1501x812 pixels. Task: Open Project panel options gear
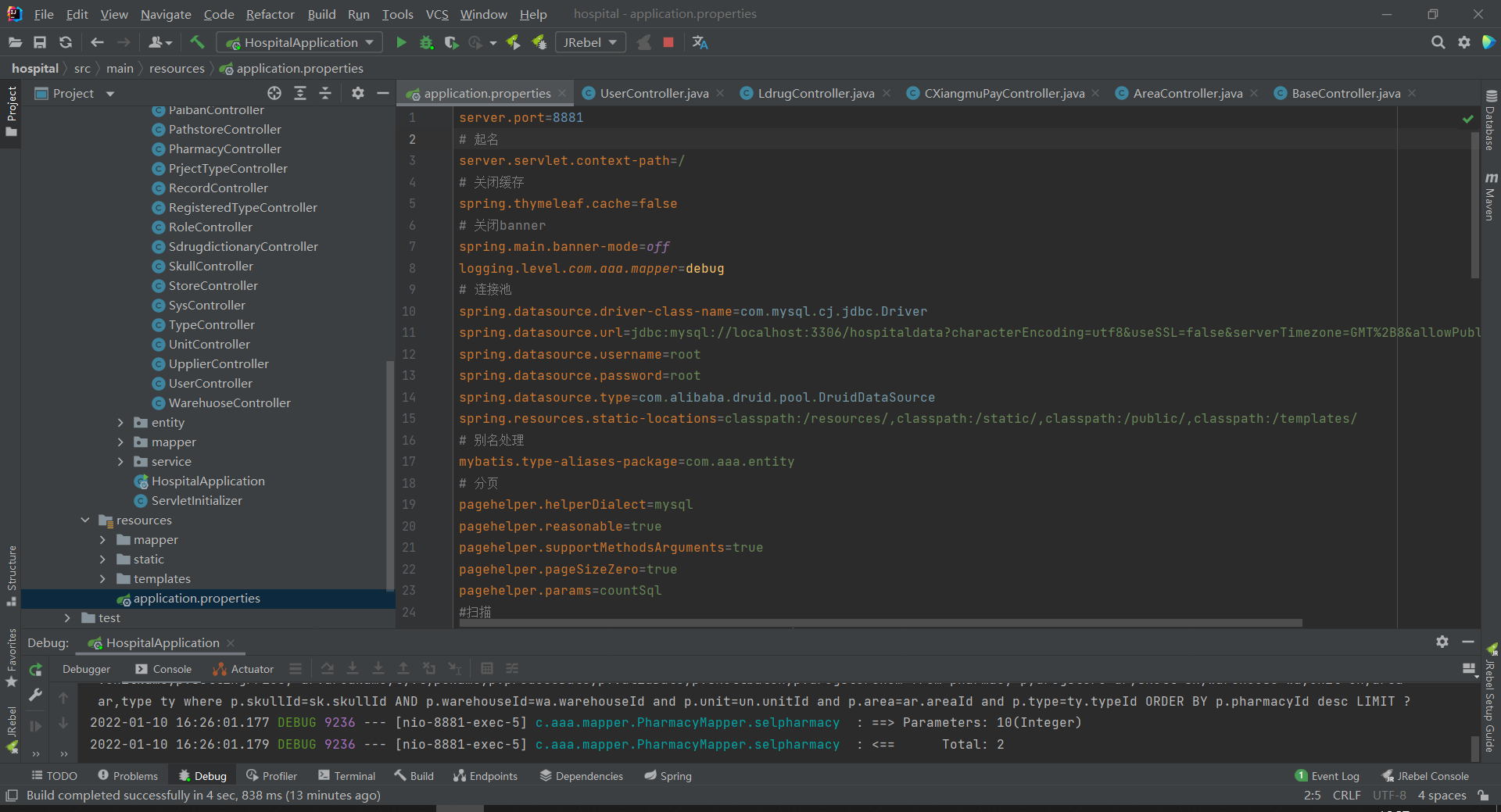tap(358, 93)
